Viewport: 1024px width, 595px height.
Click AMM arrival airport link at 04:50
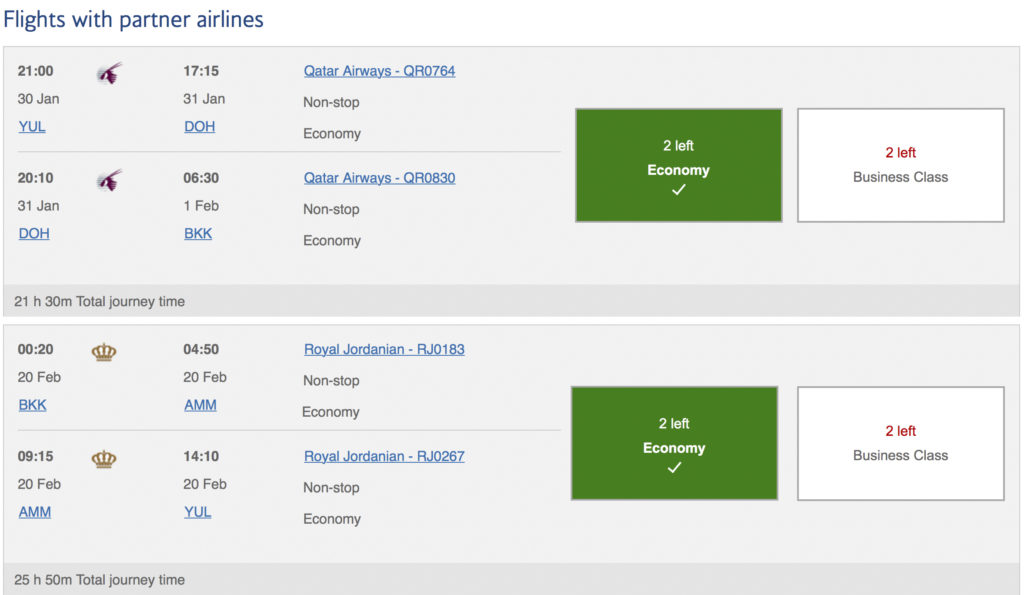click(x=200, y=405)
